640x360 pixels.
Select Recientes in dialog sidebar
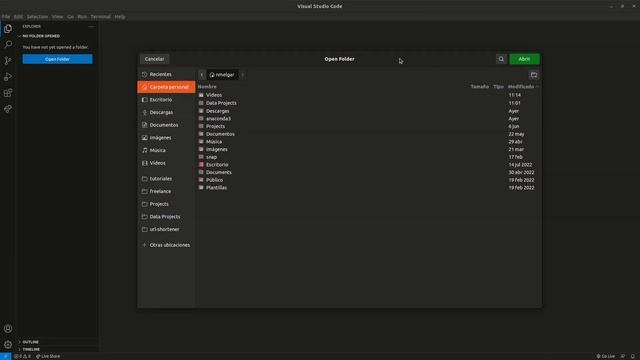[x=167, y=74]
